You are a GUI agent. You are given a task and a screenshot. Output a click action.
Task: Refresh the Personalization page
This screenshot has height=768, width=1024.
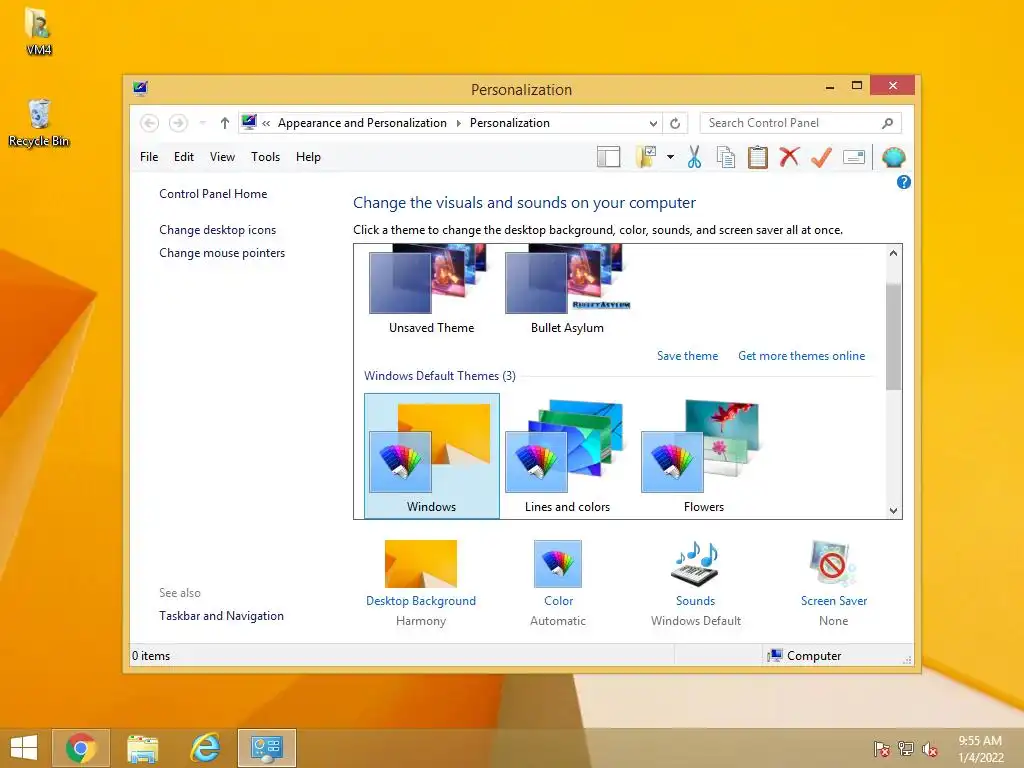(675, 123)
